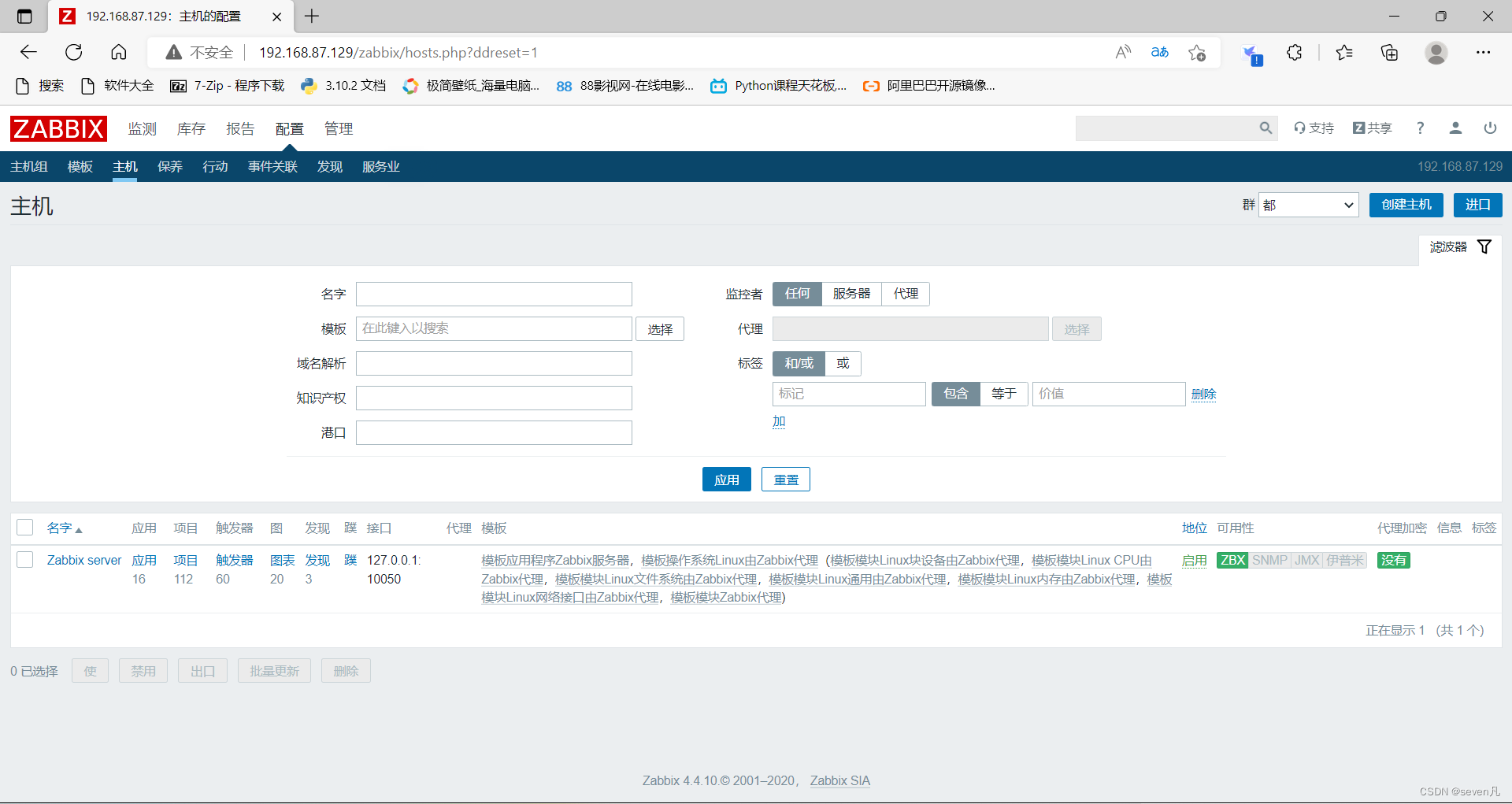This screenshot has height=804, width=1512.
Task: Go to browser home icon
Action: [119, 52]
